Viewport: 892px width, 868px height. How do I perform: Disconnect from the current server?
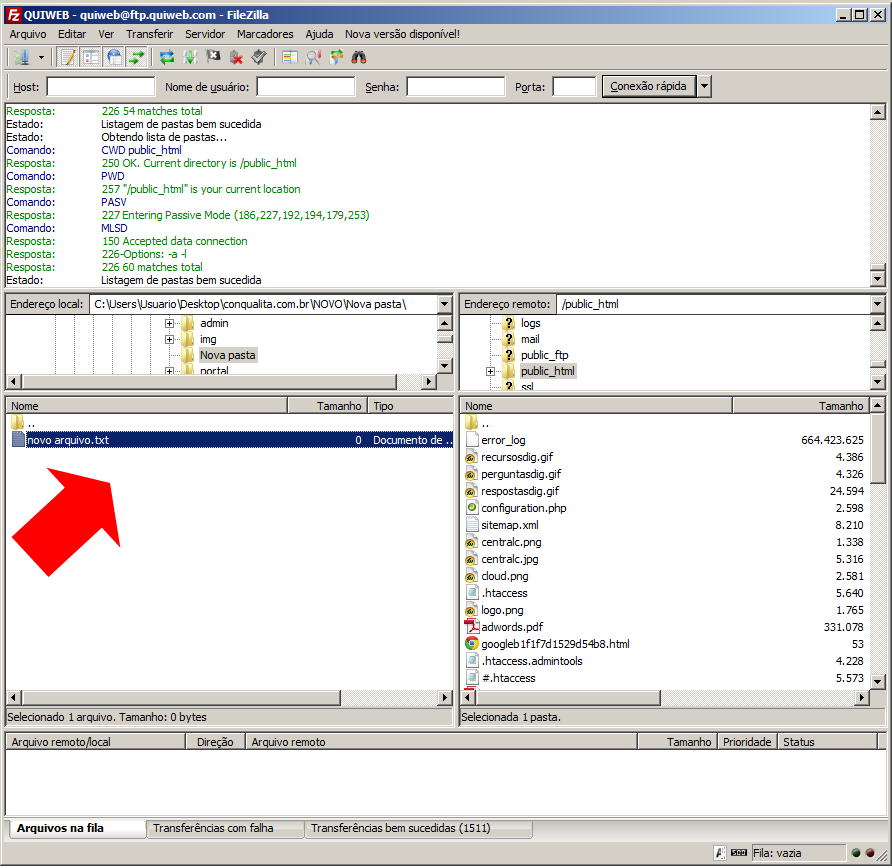pos(236,57)
